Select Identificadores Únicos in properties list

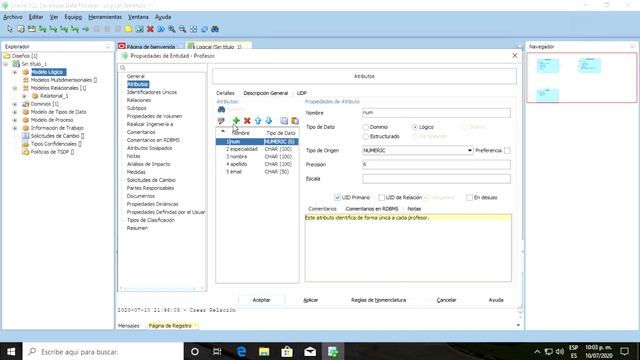pyautogui.click(x=152, y=92)
